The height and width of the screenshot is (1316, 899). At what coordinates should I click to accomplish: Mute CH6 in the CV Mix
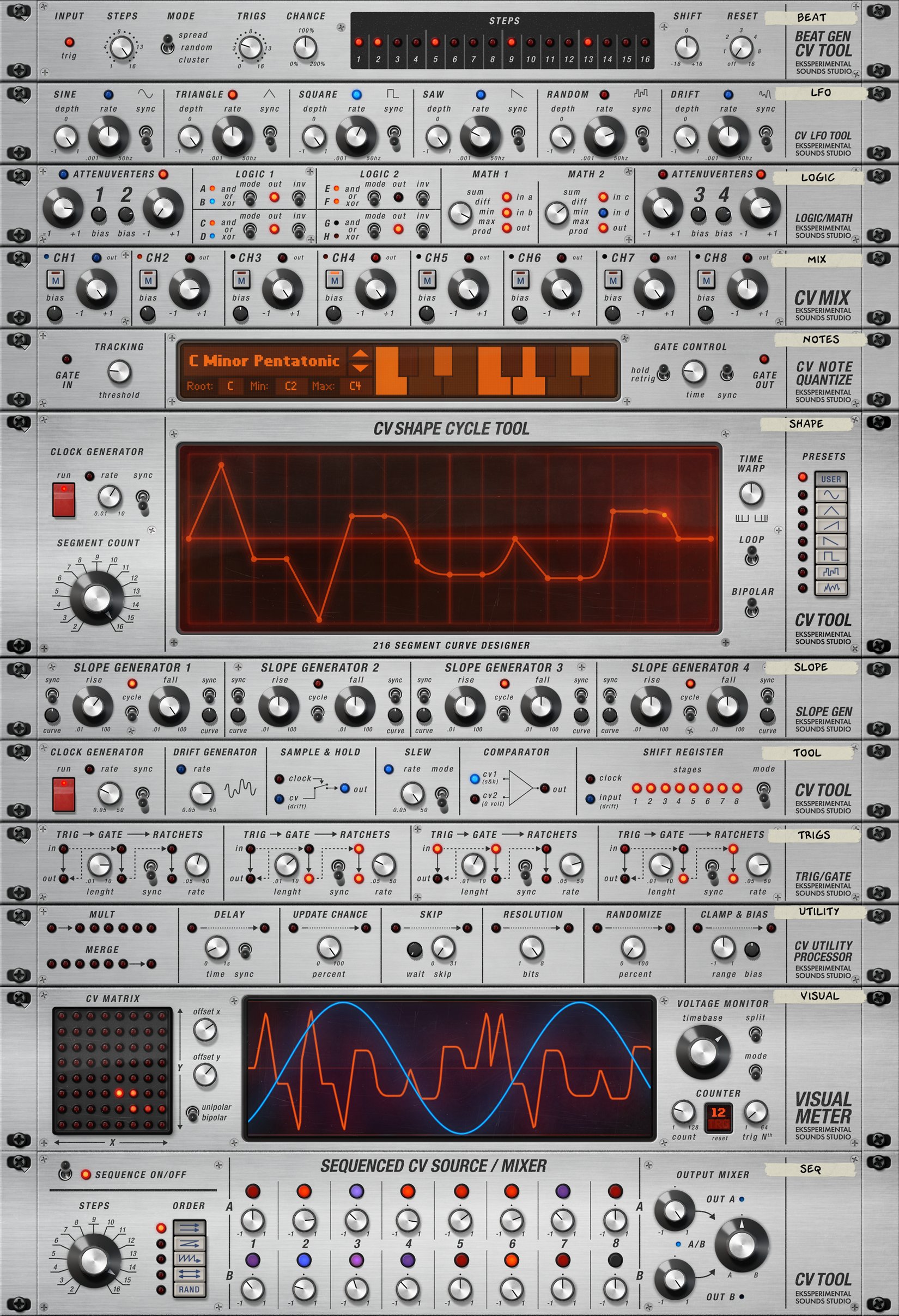(x=520, y=280)
